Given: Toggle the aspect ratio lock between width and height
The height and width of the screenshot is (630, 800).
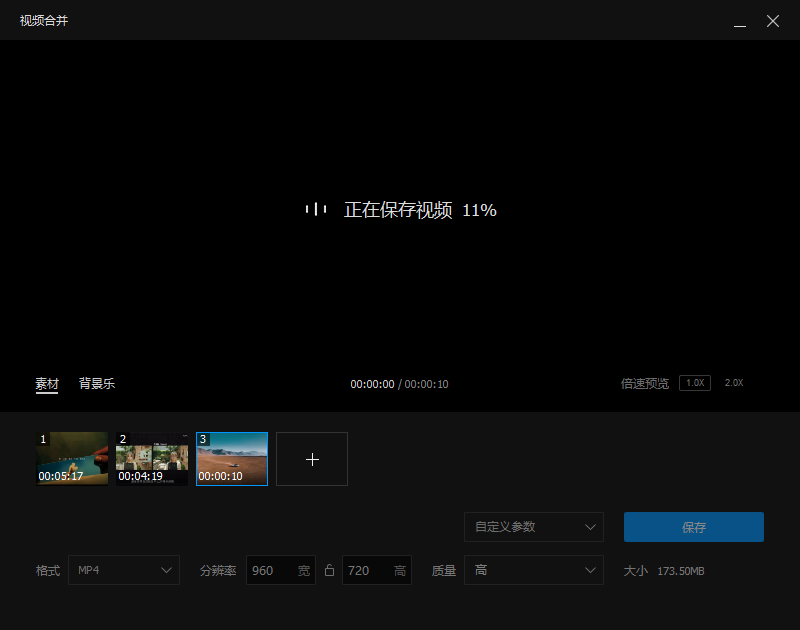Looking at the screenshot, I should (329, 570).
